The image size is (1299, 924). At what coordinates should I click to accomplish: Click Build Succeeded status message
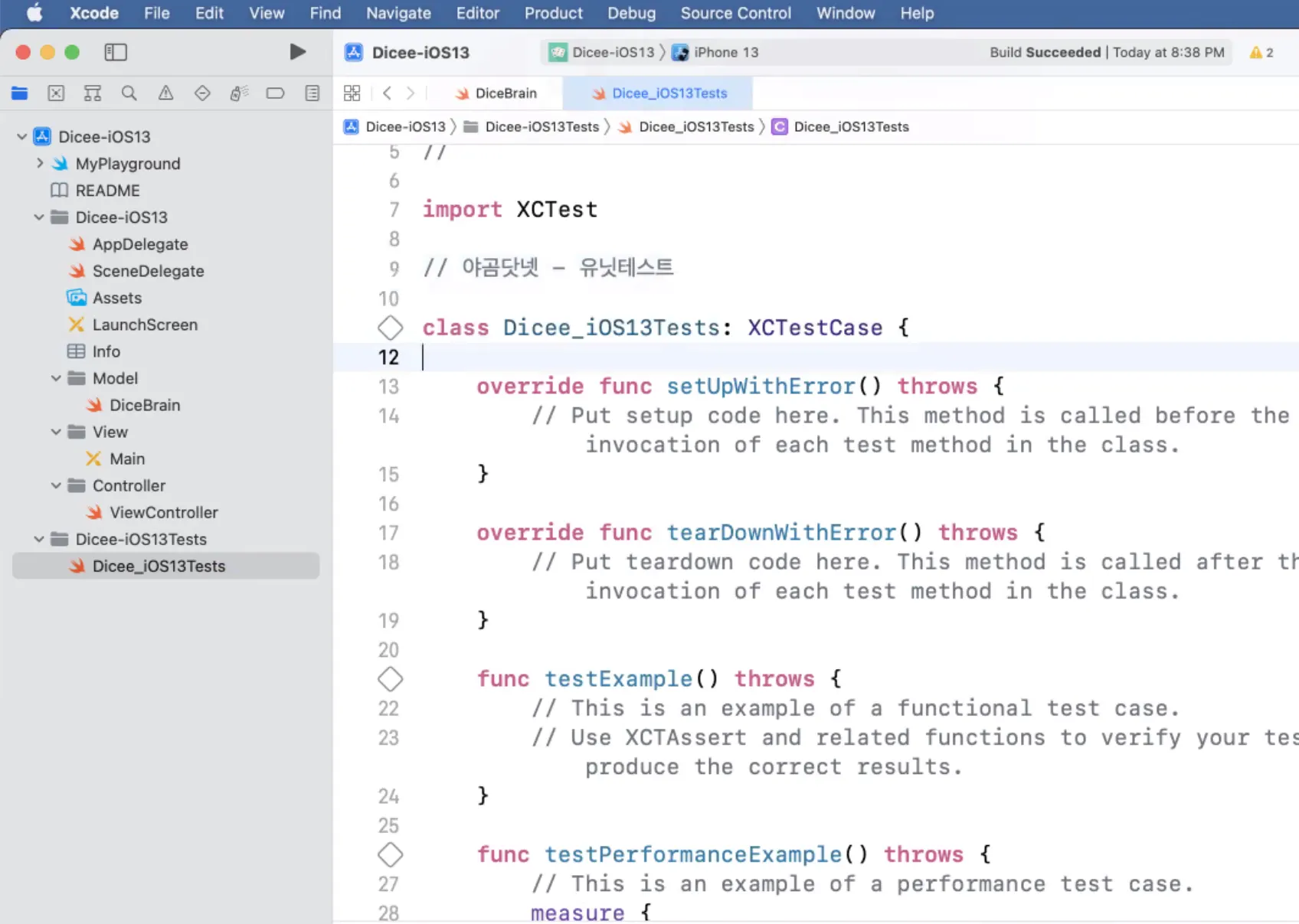(1045, 52)
